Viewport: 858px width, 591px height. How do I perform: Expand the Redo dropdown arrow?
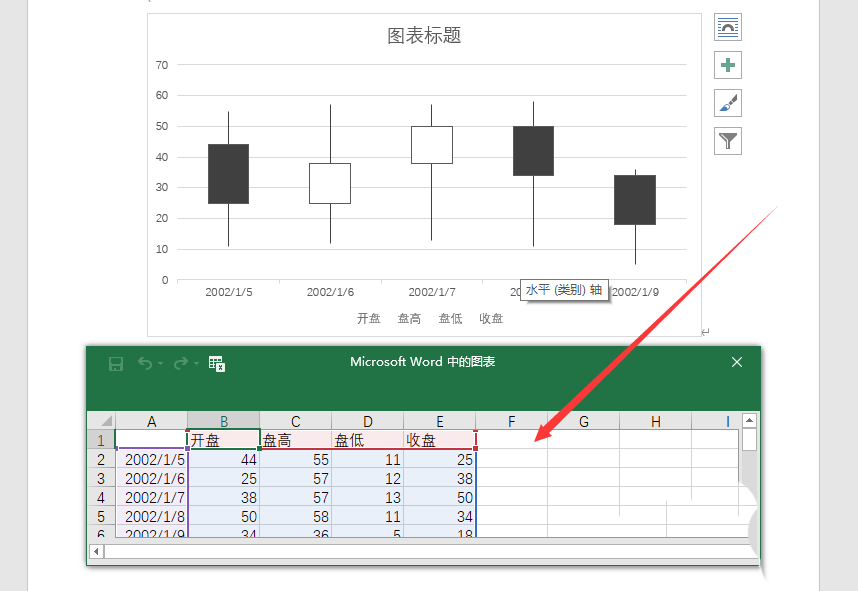[x=196, y=363]
